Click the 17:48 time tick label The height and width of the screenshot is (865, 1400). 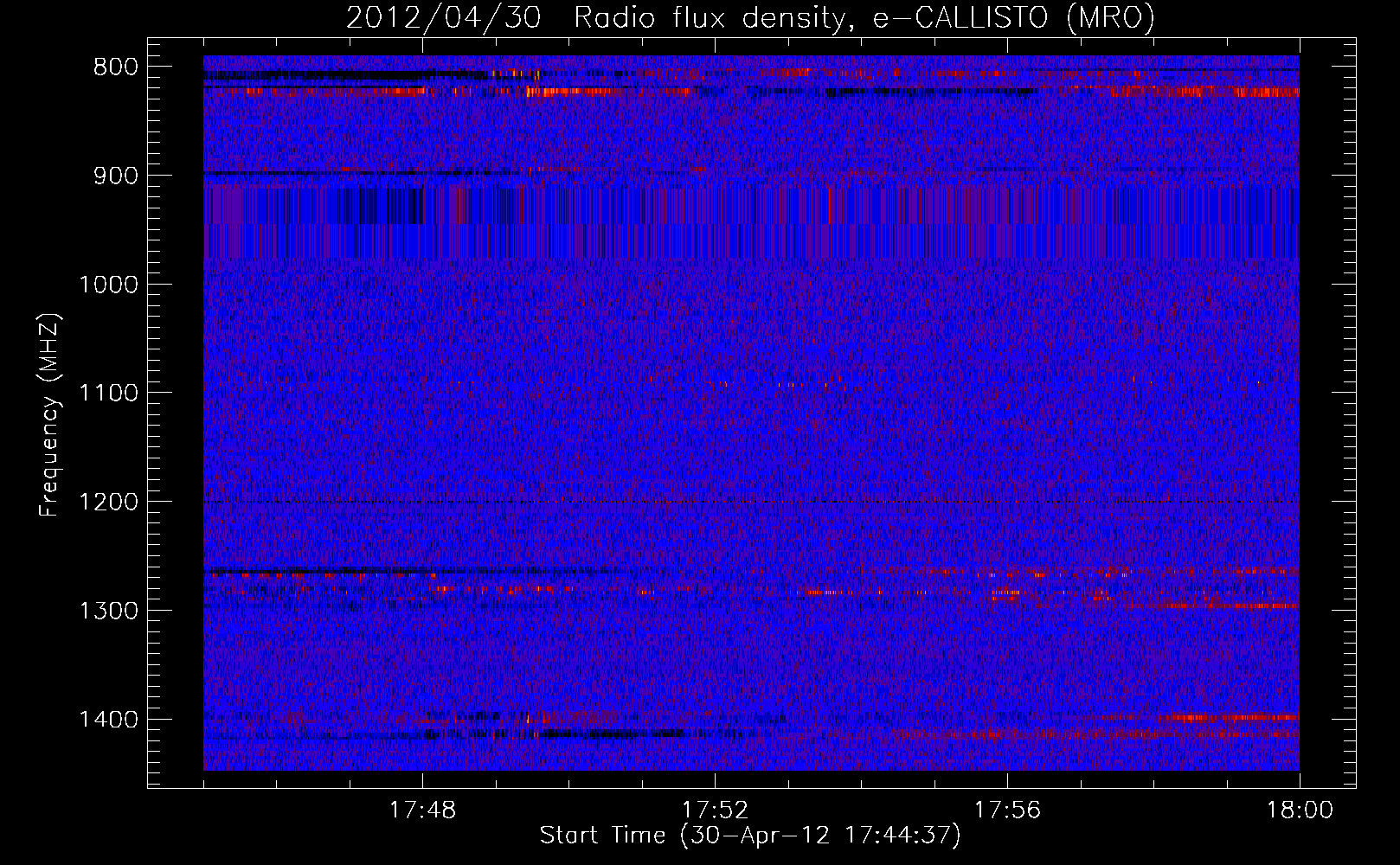(422, 811)
